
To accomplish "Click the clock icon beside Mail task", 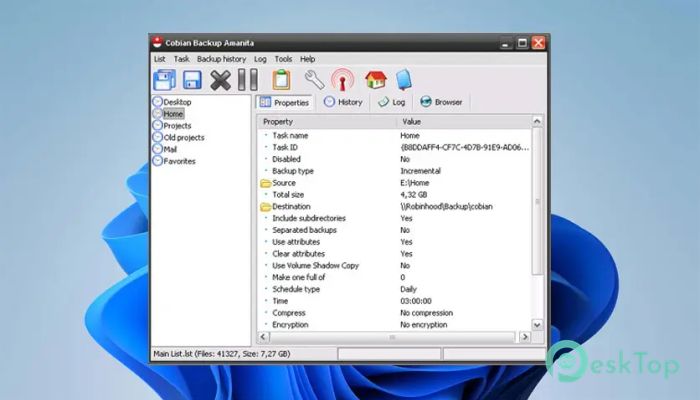I will [x=157, y=149].
